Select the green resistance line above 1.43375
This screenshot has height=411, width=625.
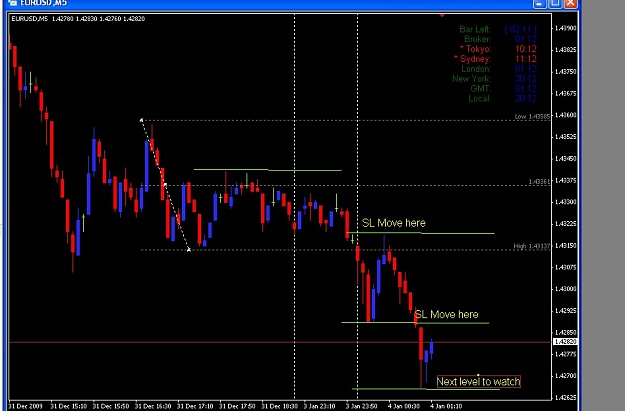pos(267,170)
